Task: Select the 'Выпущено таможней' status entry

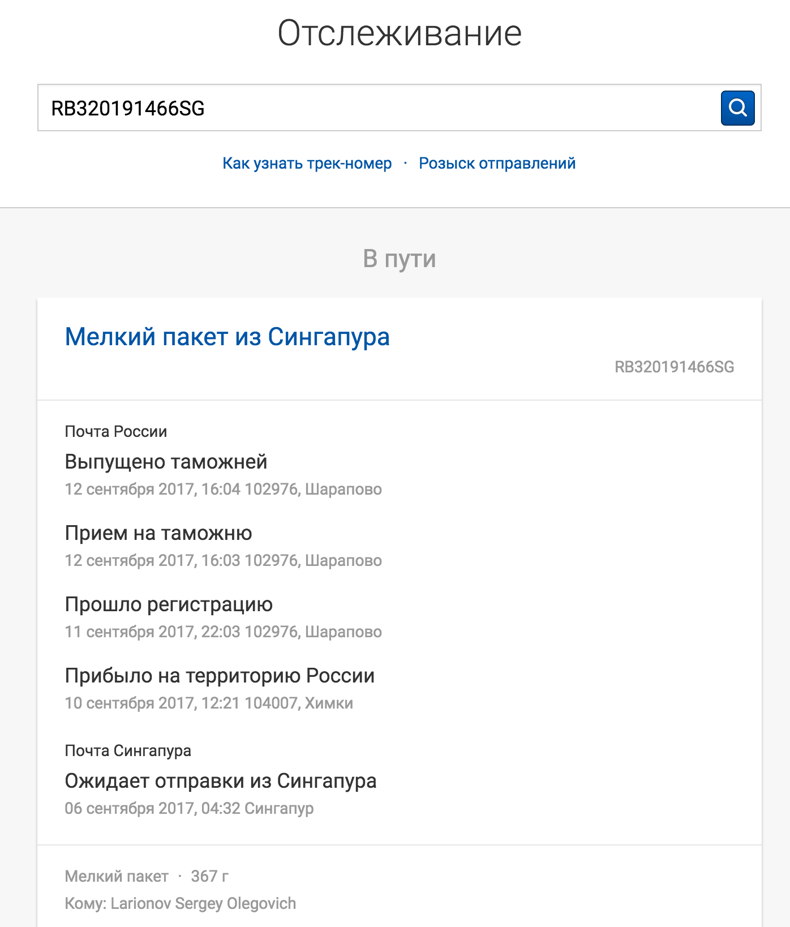Action: click(x=166, y=462)
